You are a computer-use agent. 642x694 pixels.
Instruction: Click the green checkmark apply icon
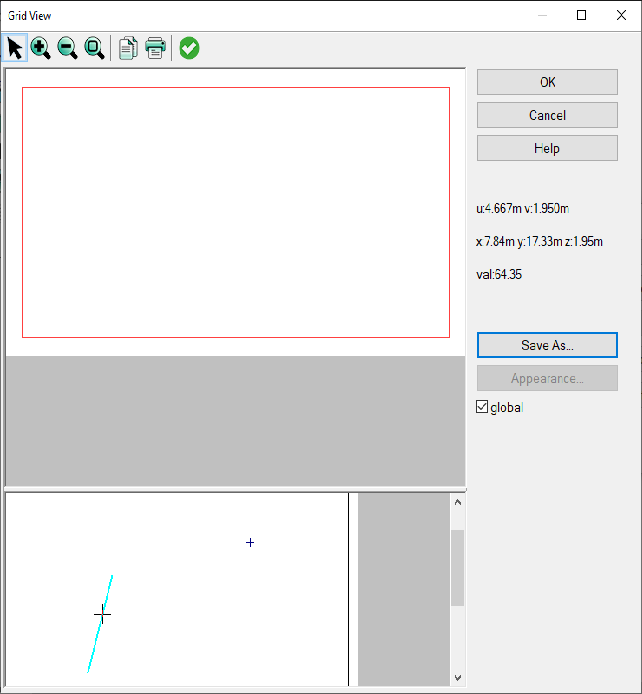(x=189, y=48)
